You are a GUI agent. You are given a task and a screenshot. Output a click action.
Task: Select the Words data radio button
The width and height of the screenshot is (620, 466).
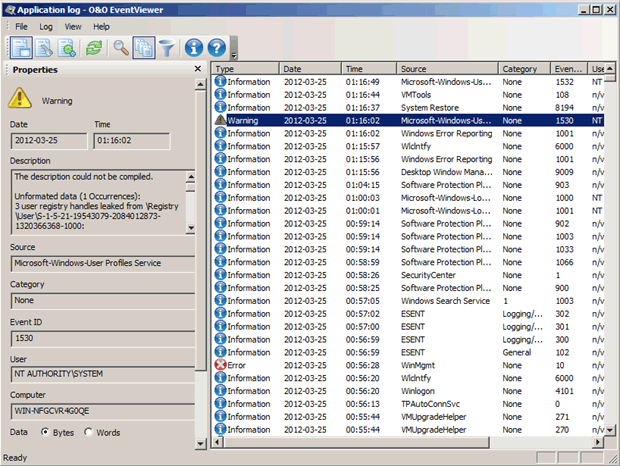[89, 432]
